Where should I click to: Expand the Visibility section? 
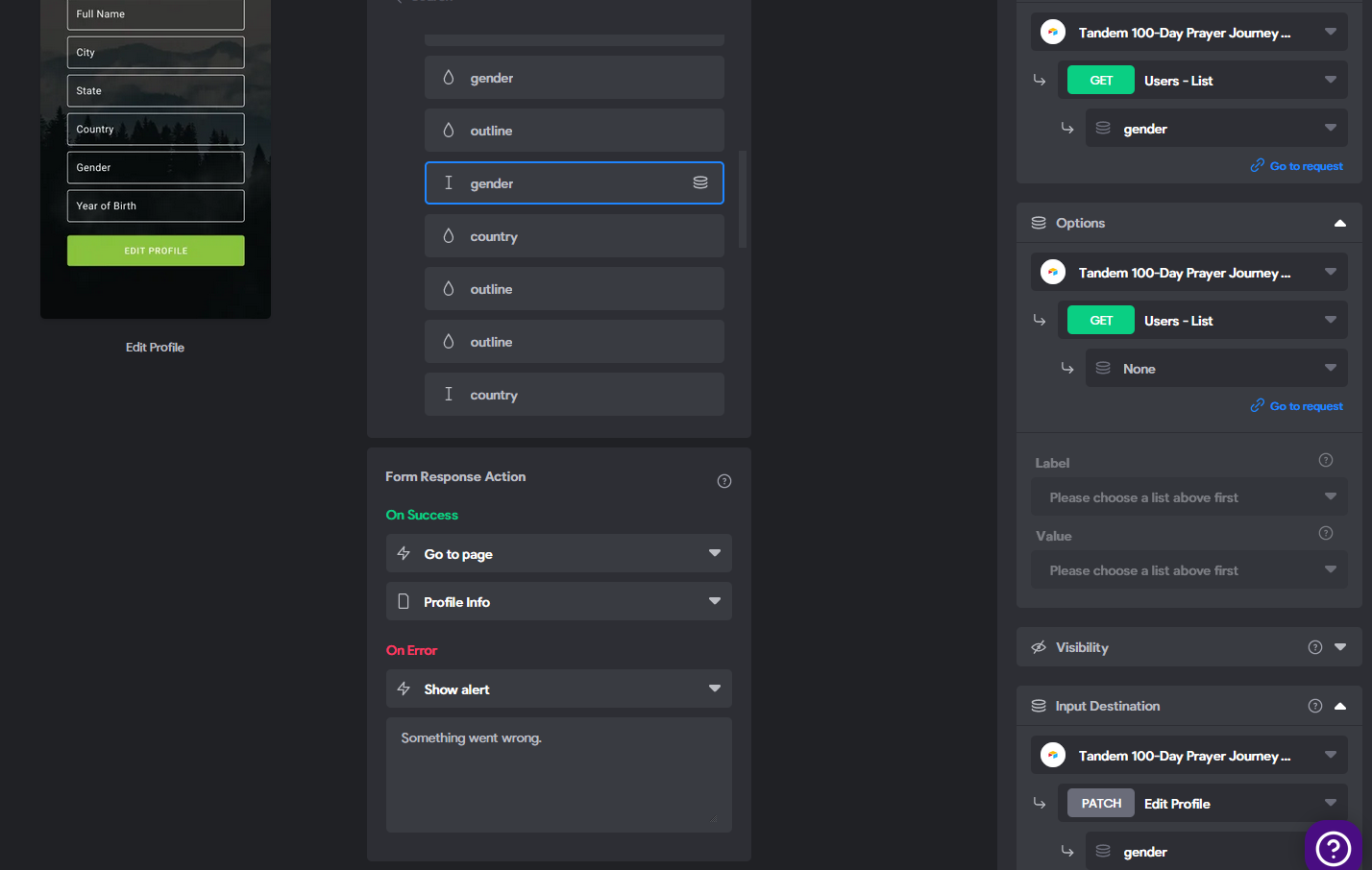click(1340, 647)
